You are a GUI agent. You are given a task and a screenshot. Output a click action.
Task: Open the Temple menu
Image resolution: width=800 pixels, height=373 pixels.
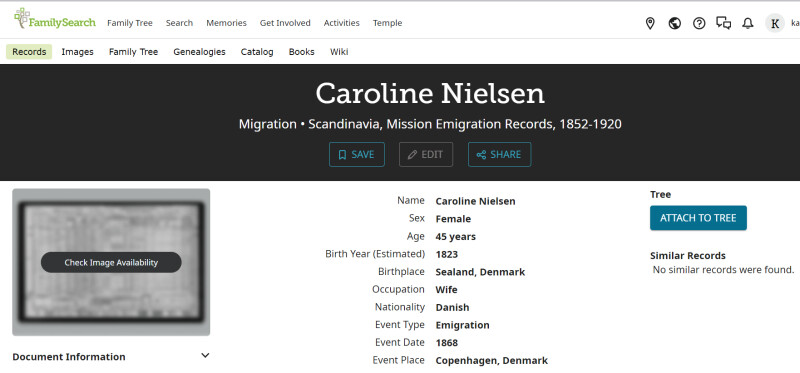pos(387,23)
